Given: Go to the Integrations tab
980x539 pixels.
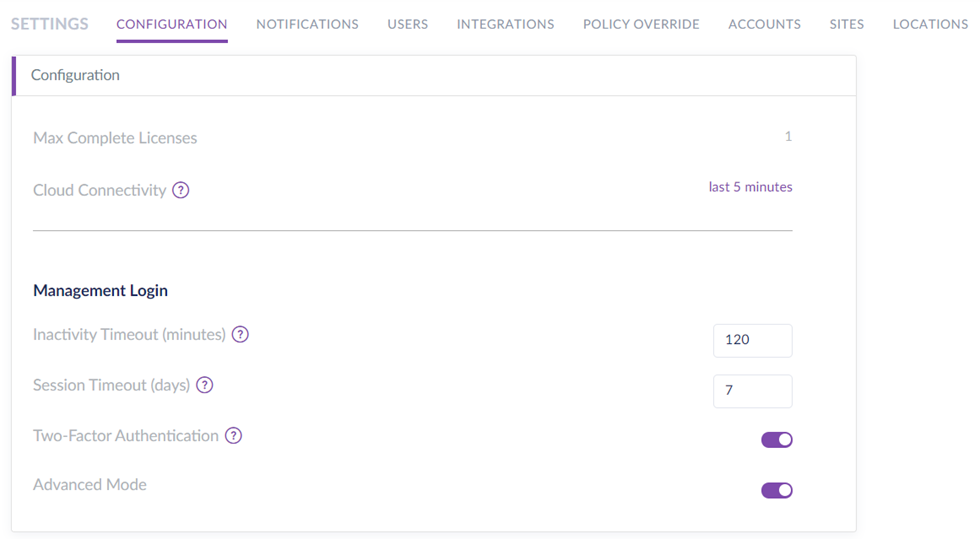Looking at the screenshot, I should (505, 24).
